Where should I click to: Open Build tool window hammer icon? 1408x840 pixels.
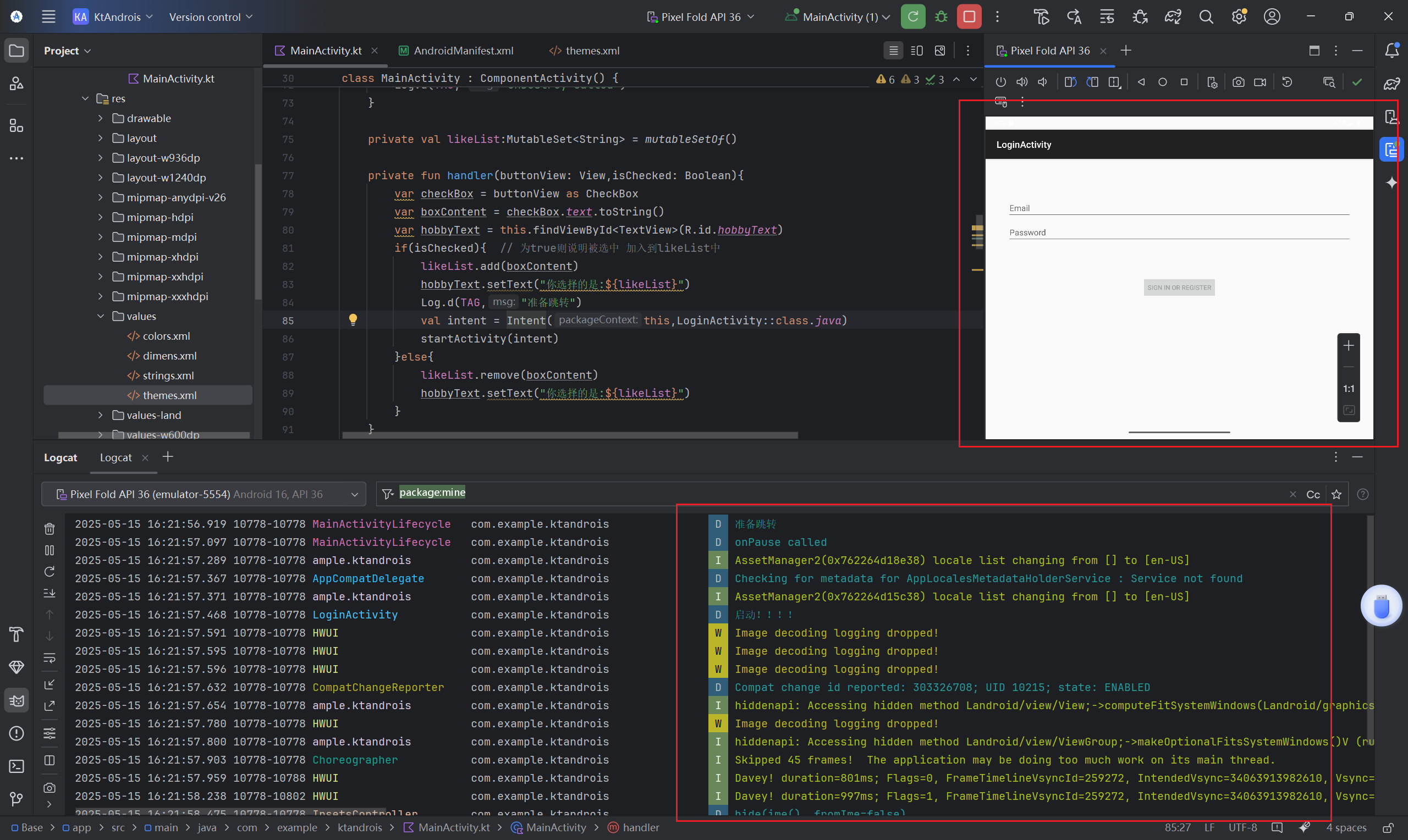pos(16,634)
